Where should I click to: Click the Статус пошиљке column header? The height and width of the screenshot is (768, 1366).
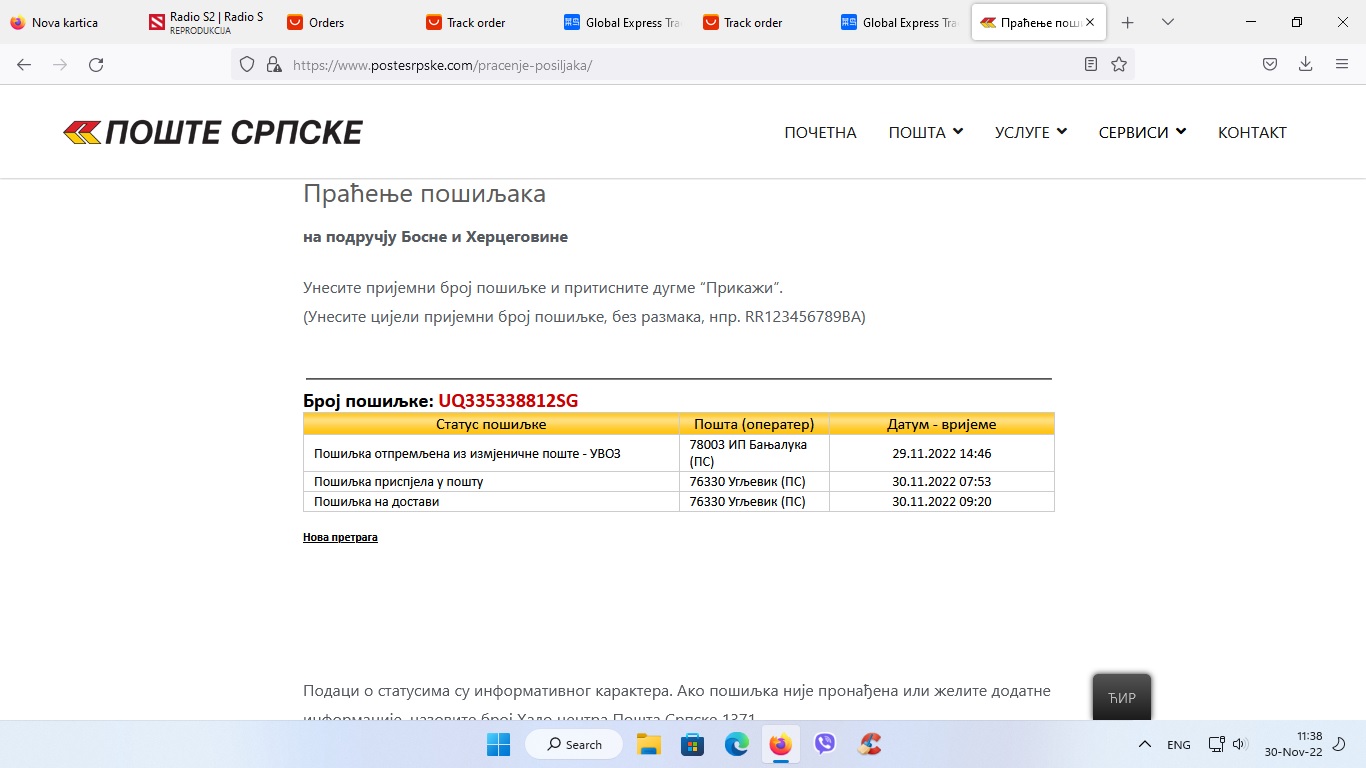click(491, 424)
